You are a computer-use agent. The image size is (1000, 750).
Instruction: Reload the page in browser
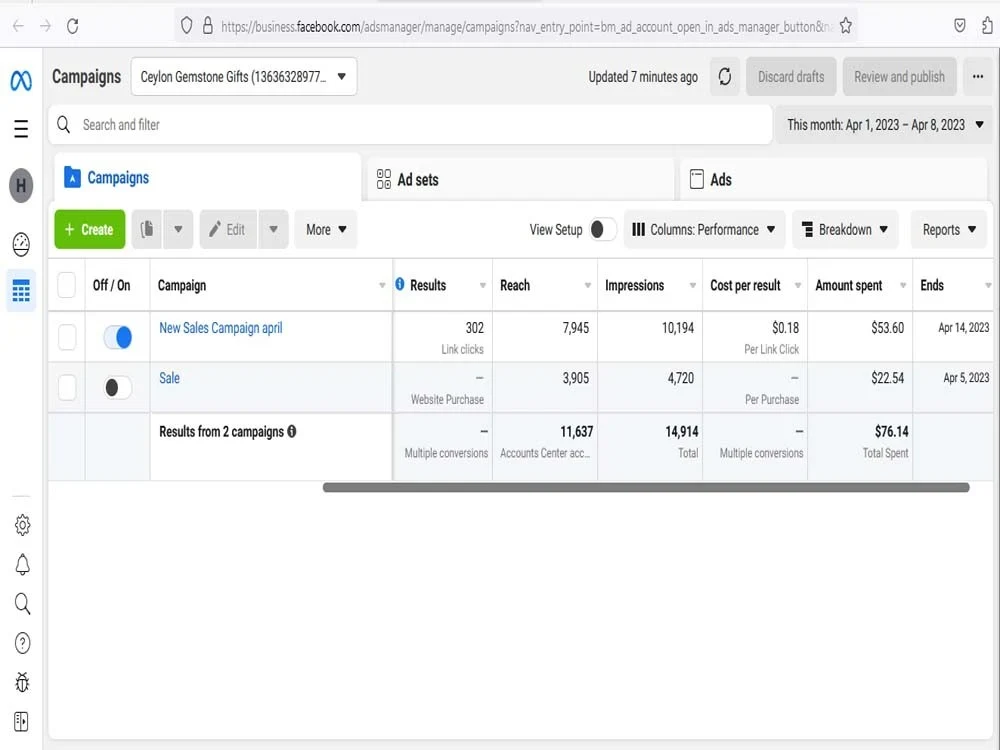coord(73,26)
